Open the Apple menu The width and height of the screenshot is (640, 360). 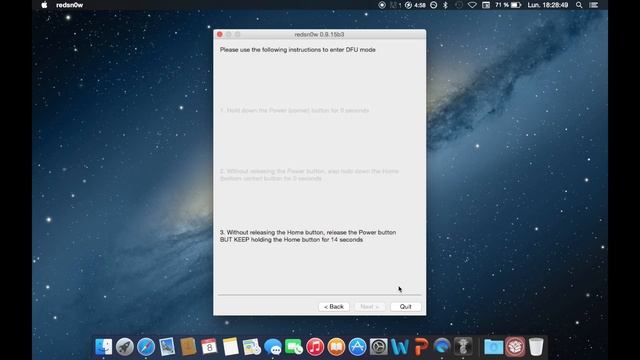[x=44, y=5]
